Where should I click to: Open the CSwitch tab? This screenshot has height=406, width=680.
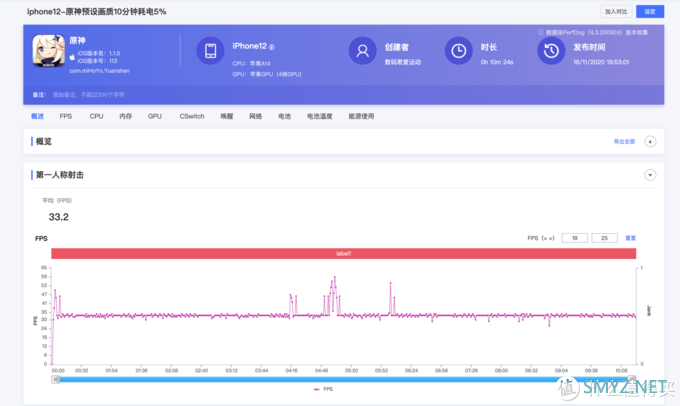tap(192, 116)
